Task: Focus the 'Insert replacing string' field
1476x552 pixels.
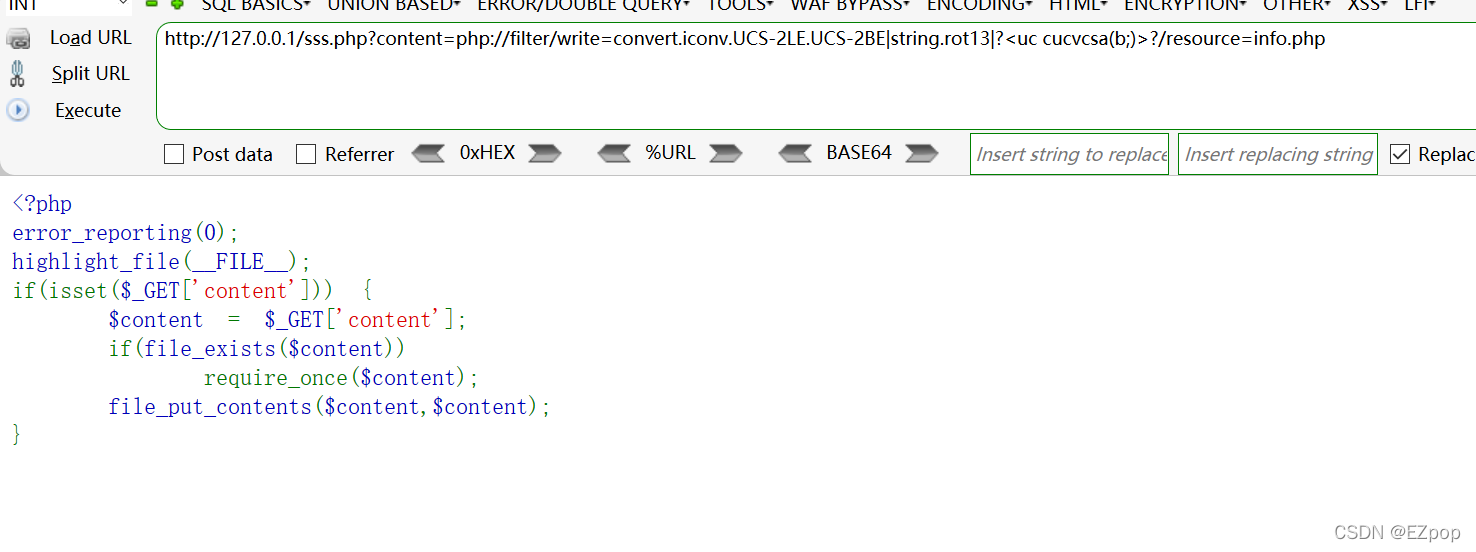Action: [x=1277, y=154]
